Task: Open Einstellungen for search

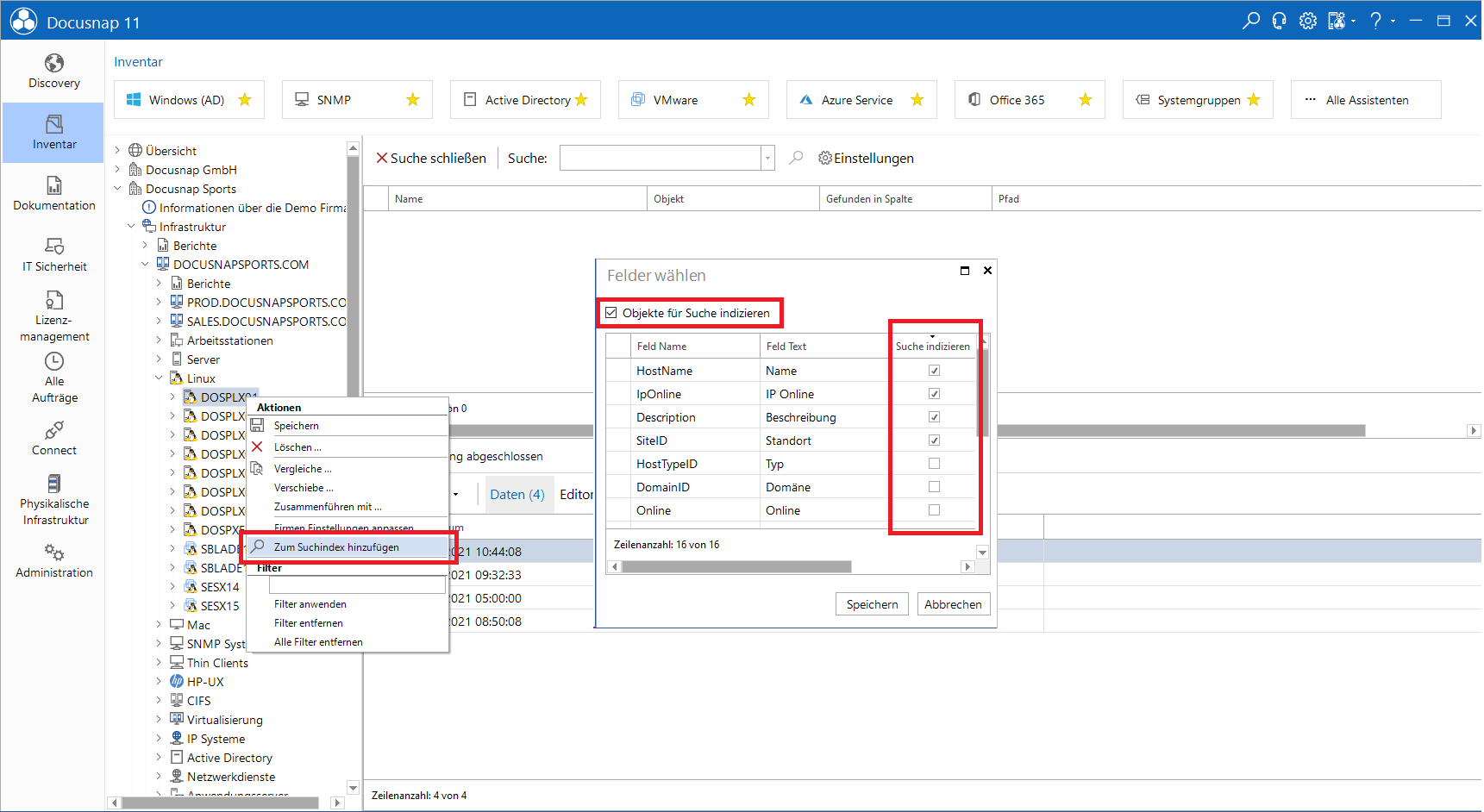Action: pyautogui.click(x=866, y=158)
